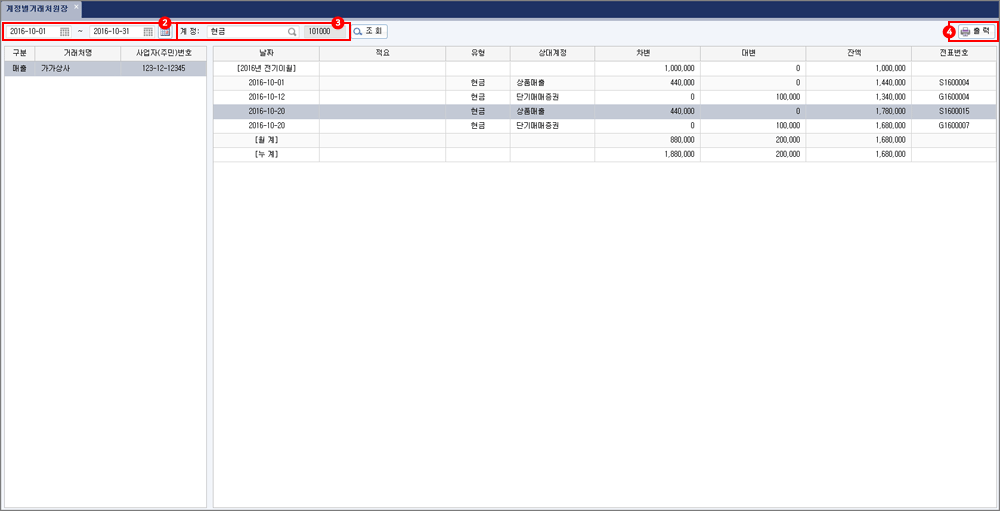Click the [월 계] monthly total label
The height and width of the screenshot is (511, 1000).
pyautogui.click(x=267, y=140)
